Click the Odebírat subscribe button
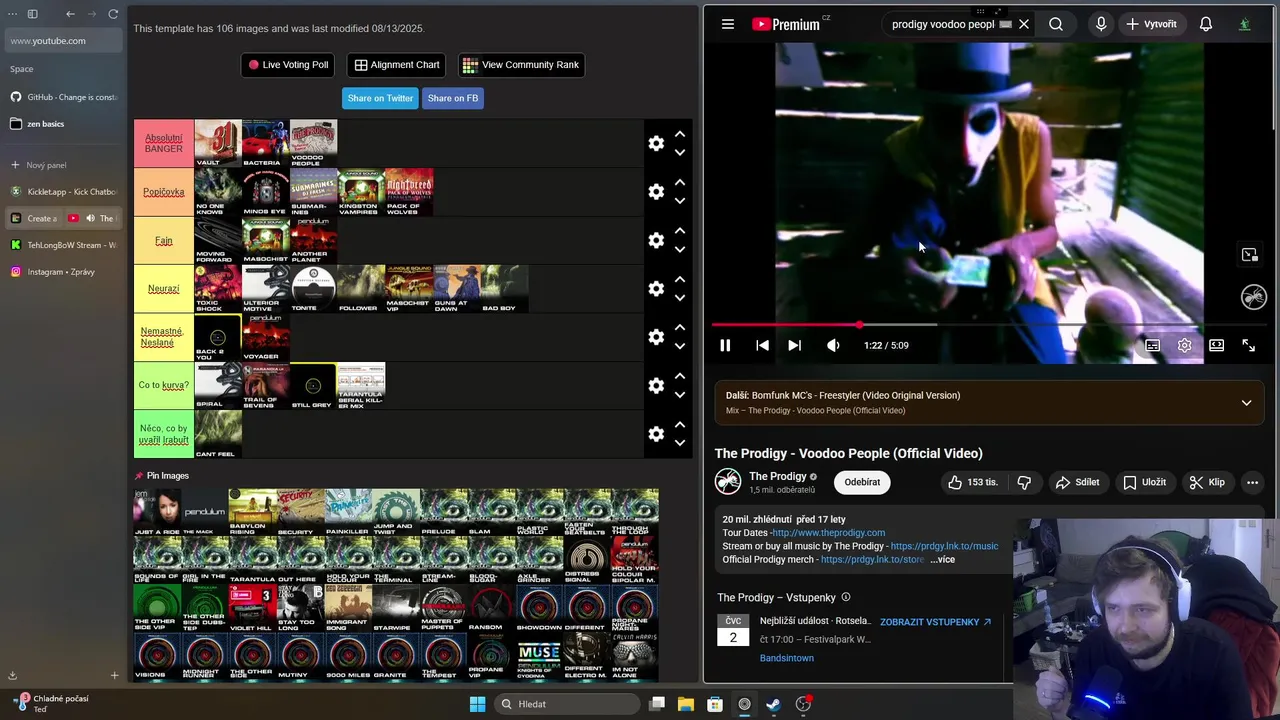 click(862, 482)
